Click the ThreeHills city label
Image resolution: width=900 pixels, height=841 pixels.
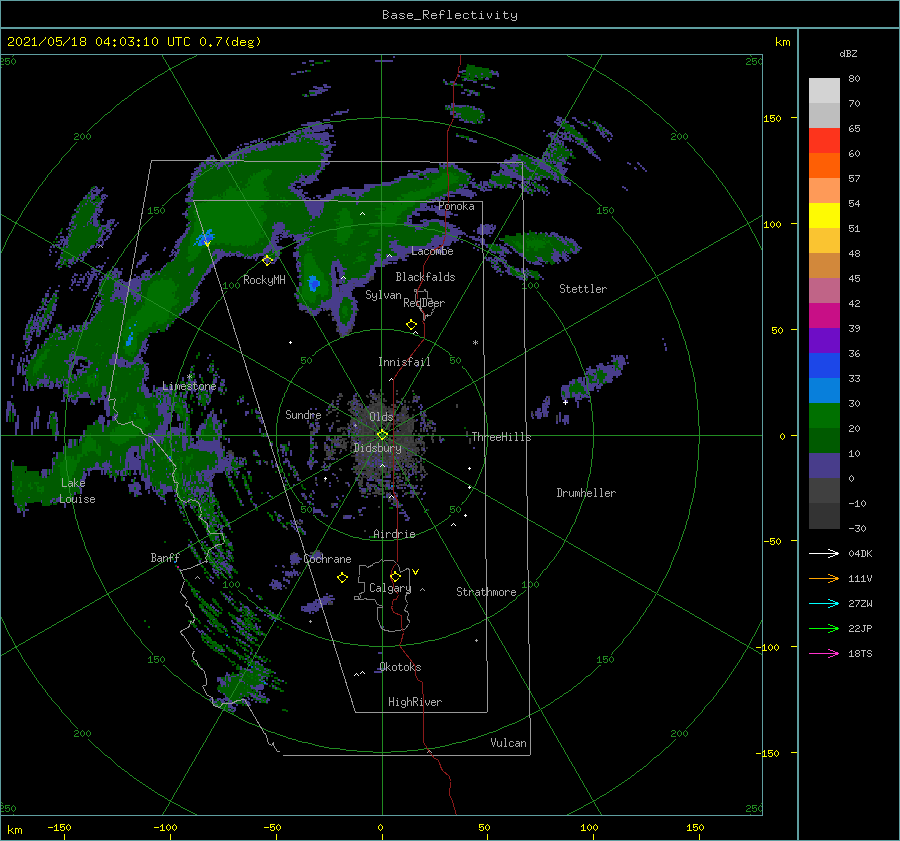501,437
